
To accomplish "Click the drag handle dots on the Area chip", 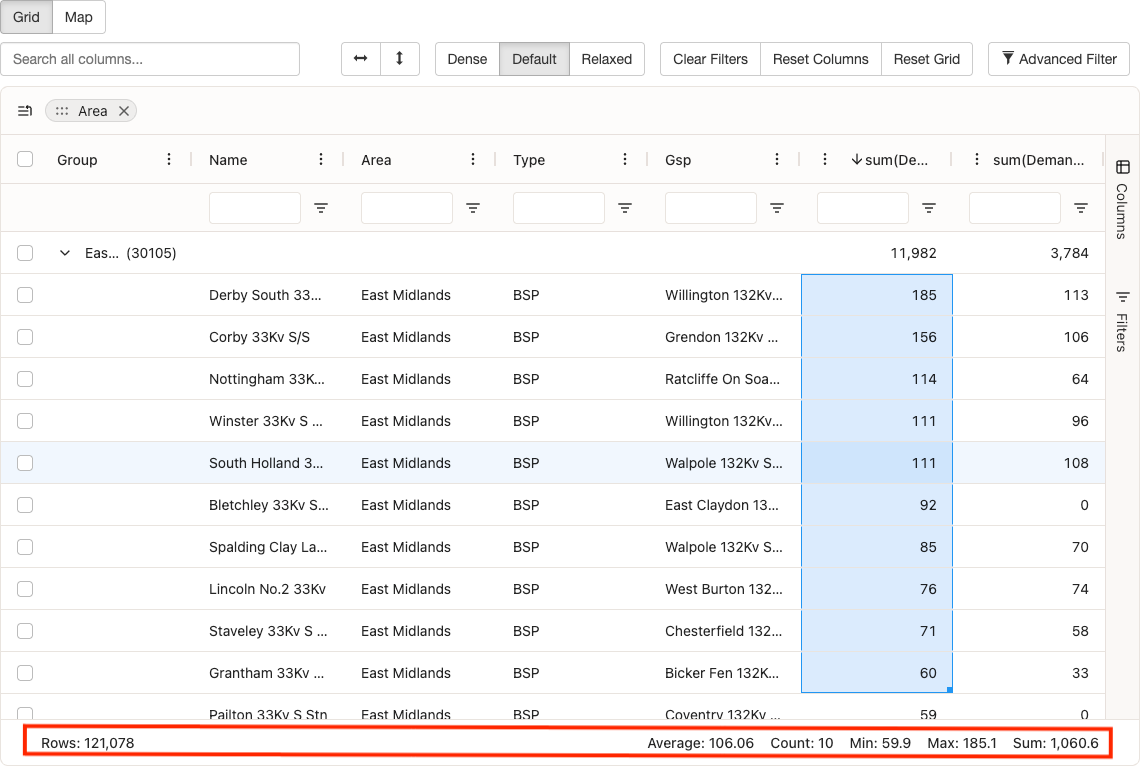I will pyautogui.click(x=63, y=111).
